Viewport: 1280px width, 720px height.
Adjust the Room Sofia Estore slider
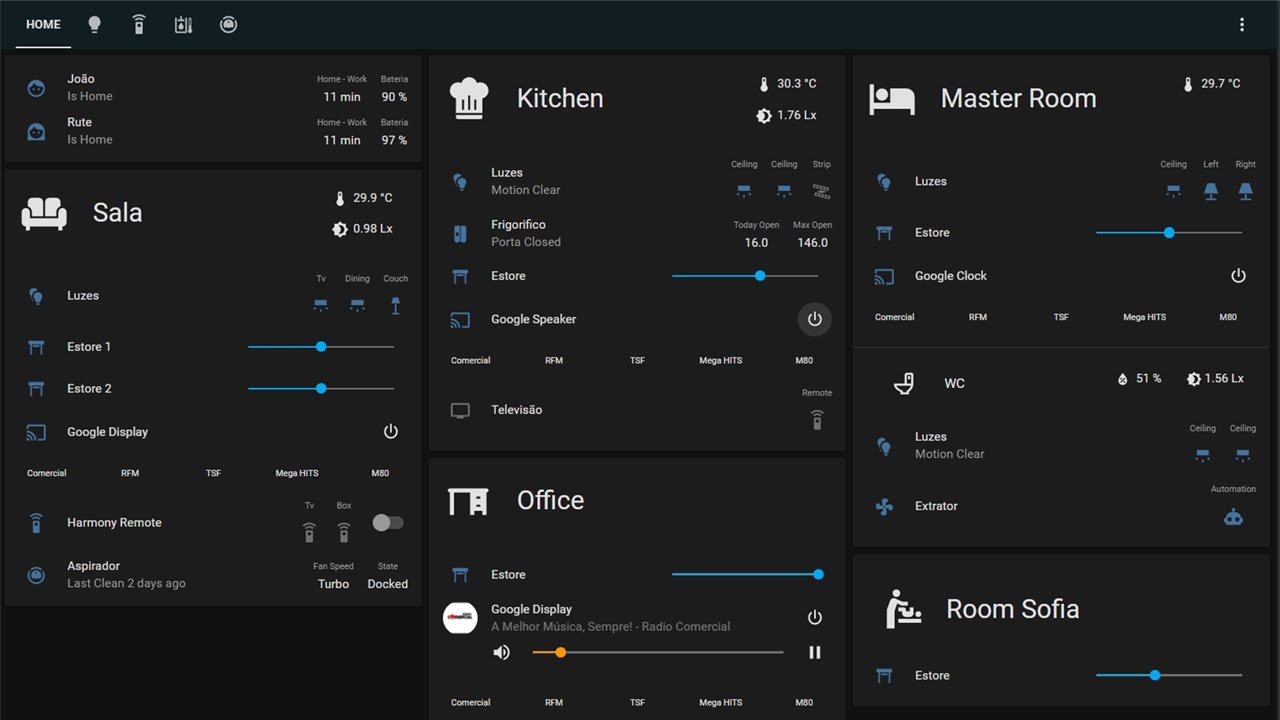tap(1169, 676)
